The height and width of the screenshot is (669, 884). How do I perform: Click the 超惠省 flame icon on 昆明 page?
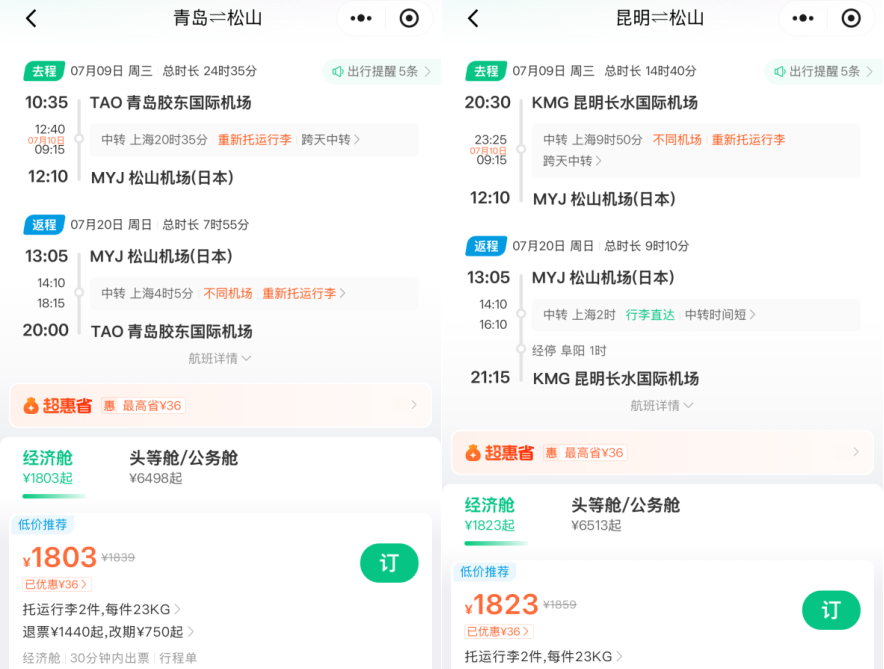471,453
